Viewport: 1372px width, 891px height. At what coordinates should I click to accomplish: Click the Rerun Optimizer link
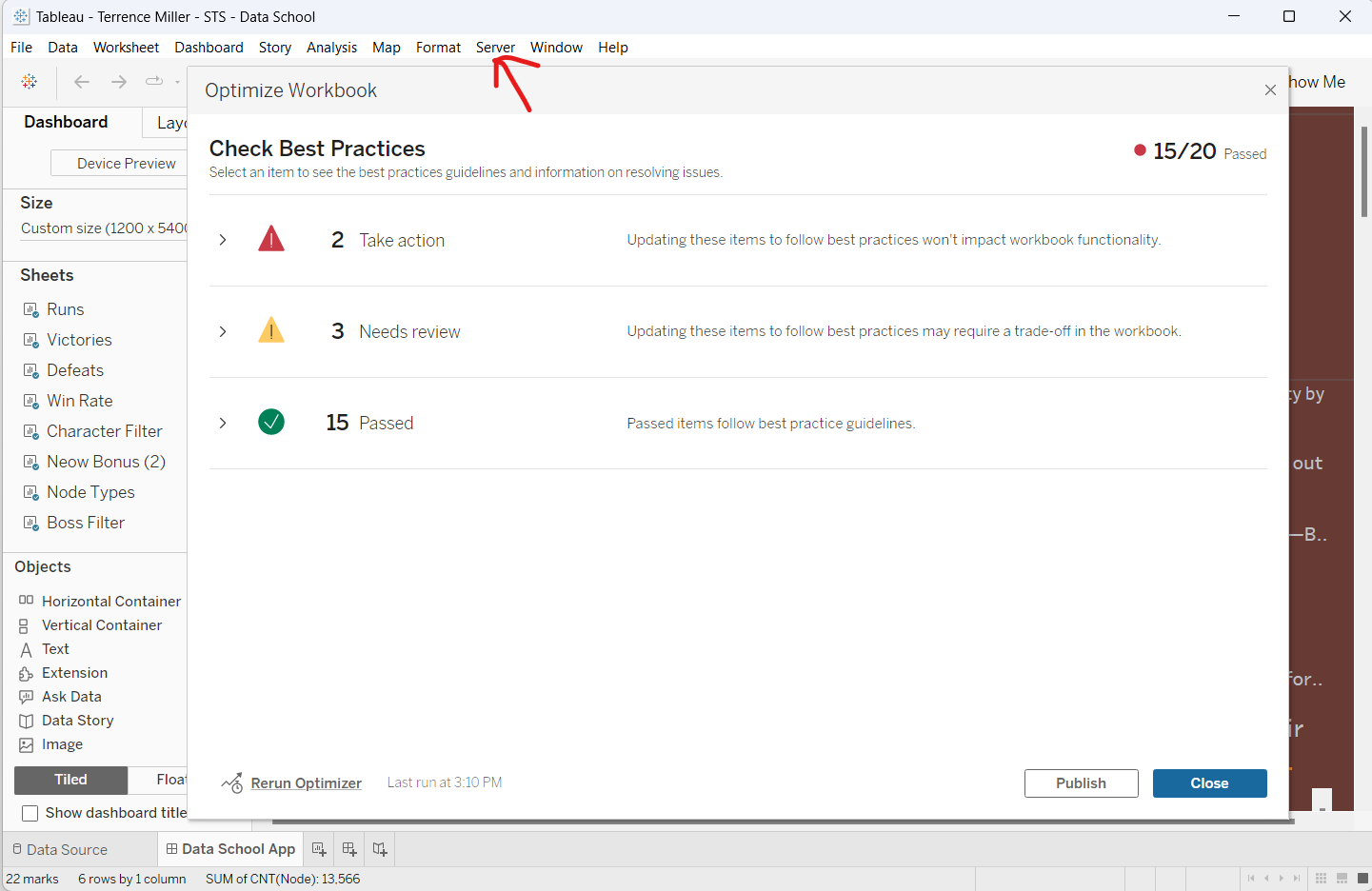306,782
